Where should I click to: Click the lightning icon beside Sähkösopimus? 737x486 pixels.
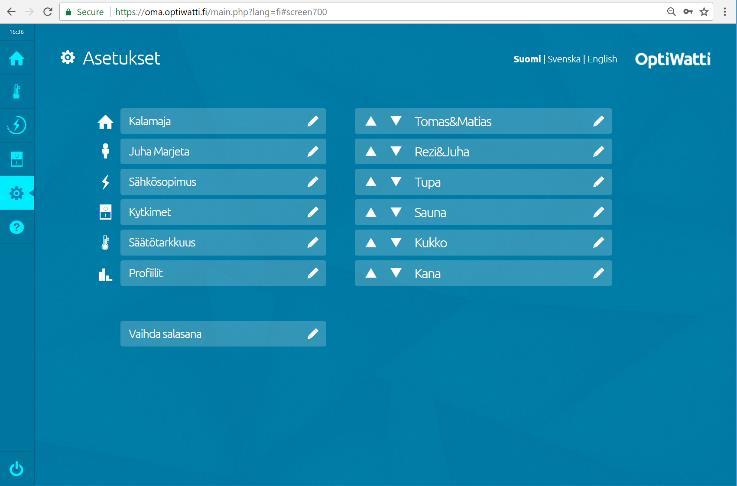pos(105,182)
